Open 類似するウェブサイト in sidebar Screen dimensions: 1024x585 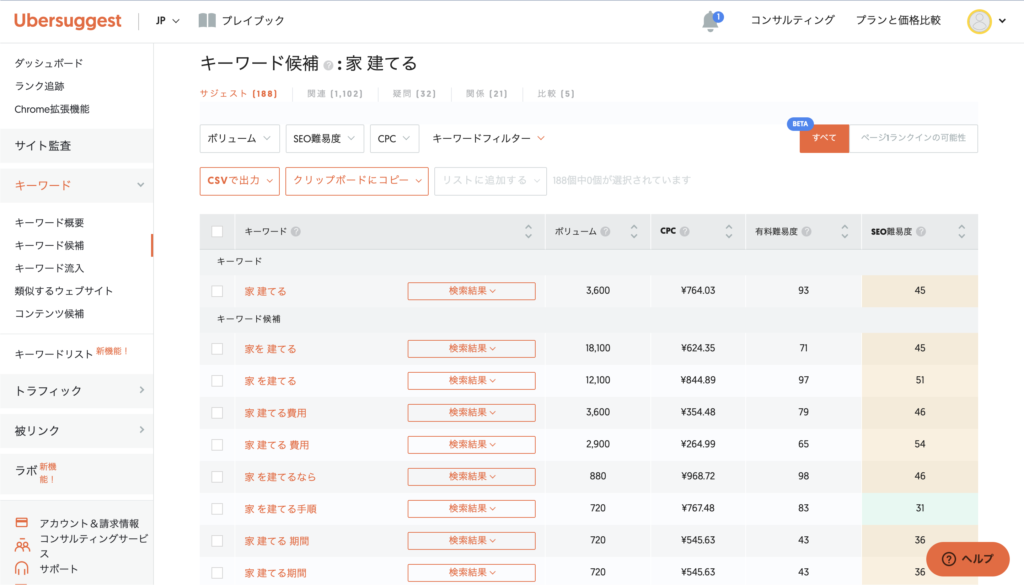pyautogui.click(x=64, y=291)
